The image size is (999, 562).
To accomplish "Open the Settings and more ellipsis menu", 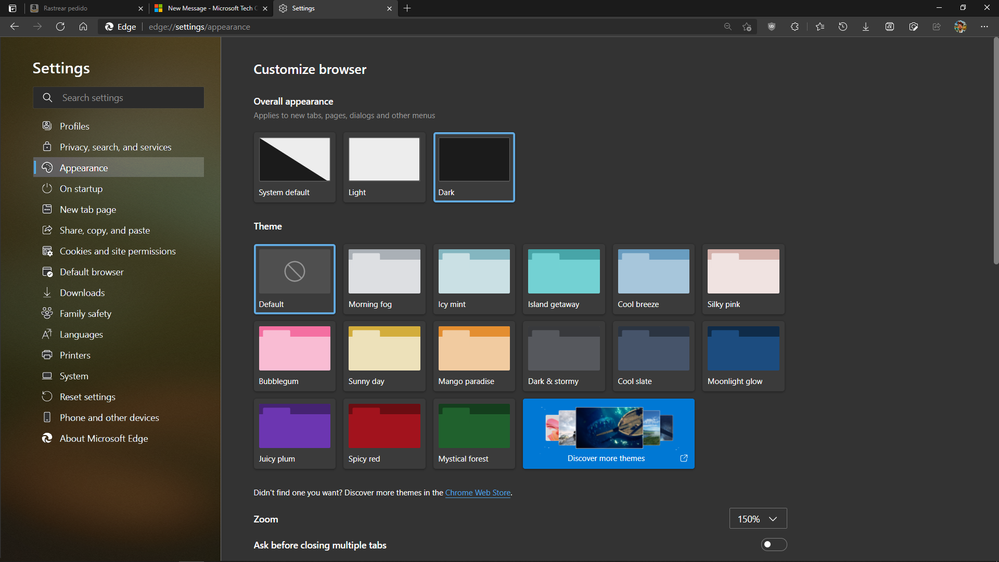I will tap(983, 27).
